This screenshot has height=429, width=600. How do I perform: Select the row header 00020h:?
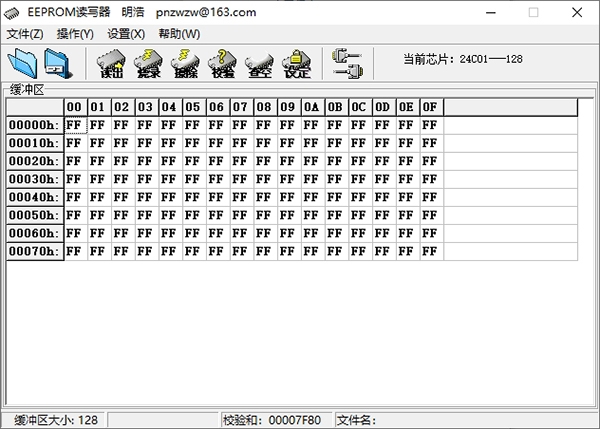pos(35,161)
